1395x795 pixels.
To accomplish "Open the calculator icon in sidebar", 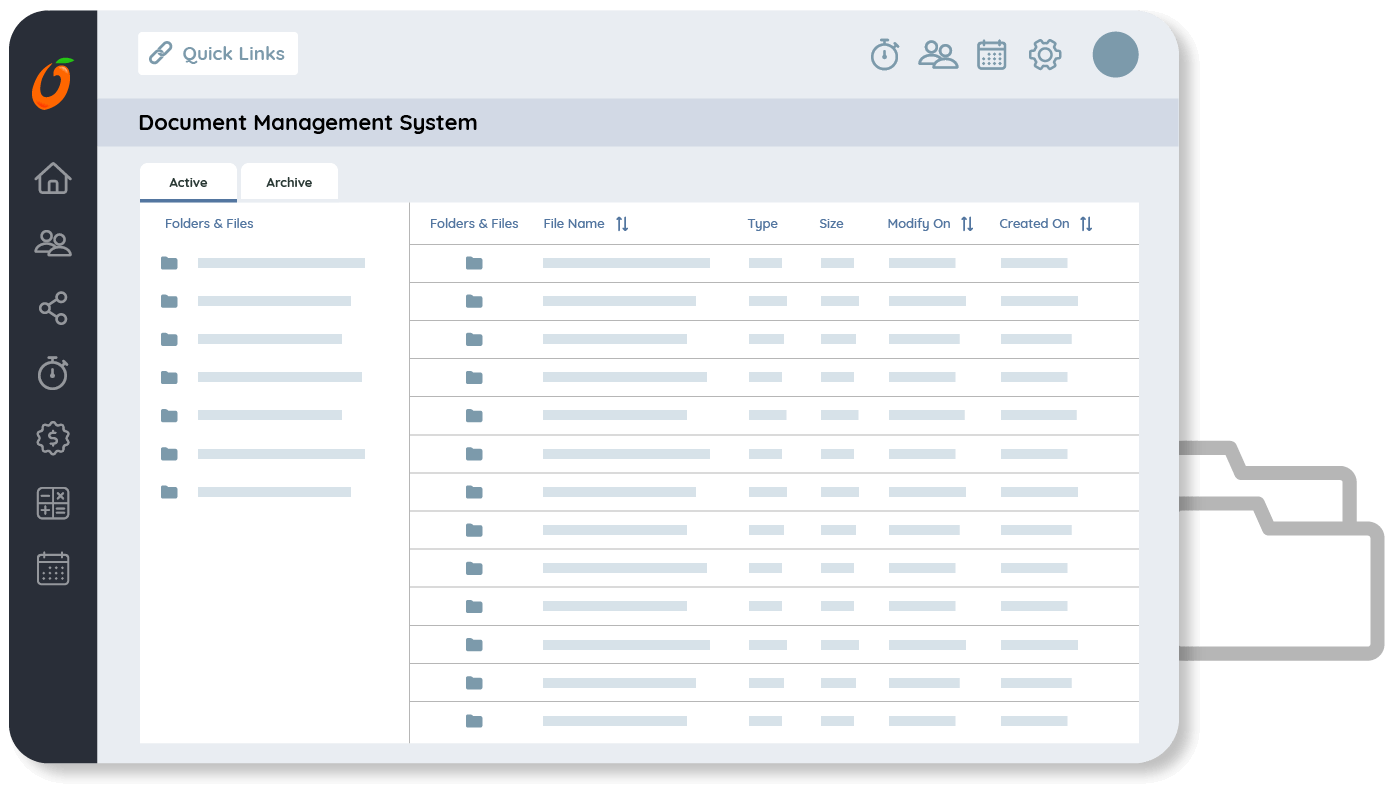I will coord(53,503).
